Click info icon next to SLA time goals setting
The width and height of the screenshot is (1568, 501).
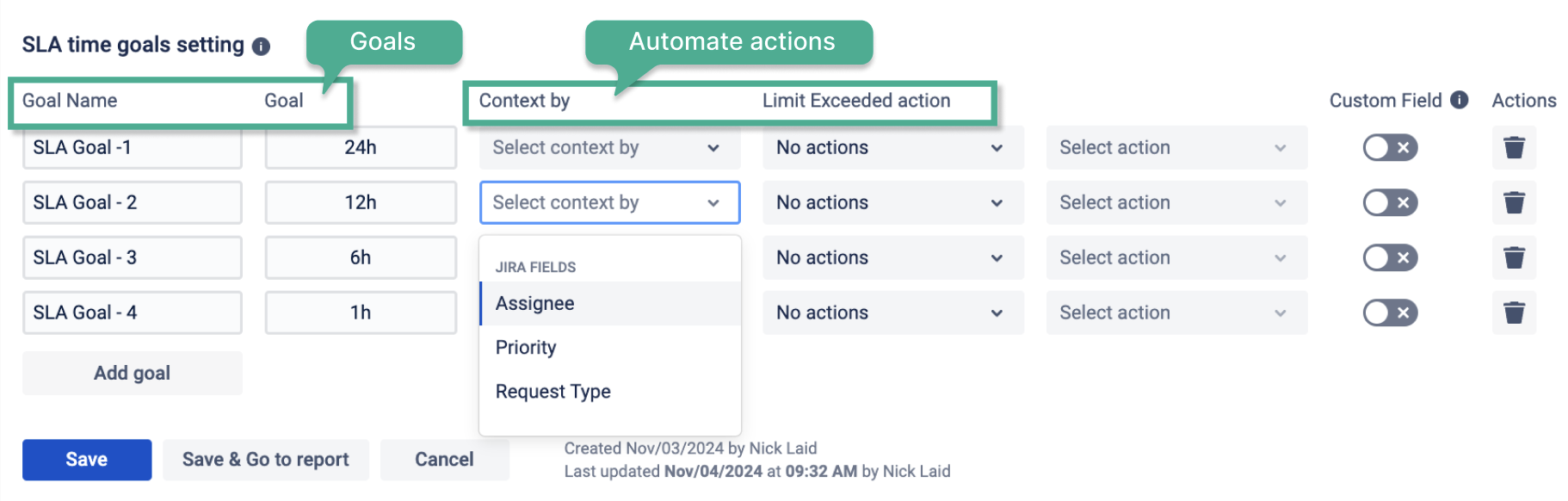[x=261, y=46]
